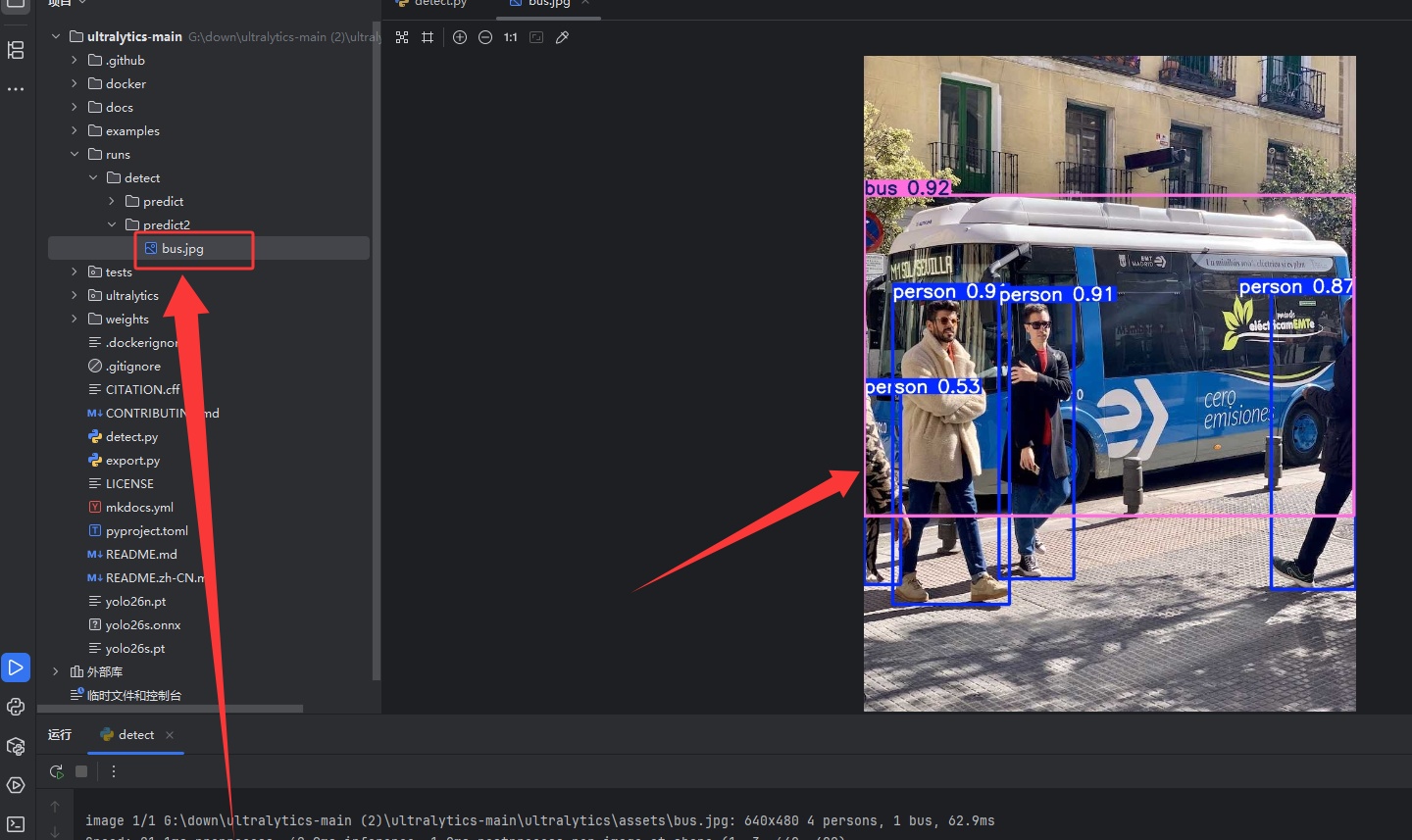The height and width of the screenshot is (840, 1412).
Task: Click the displayed bus detection image
Action: pyautogui.click(x=1110, y=383)
